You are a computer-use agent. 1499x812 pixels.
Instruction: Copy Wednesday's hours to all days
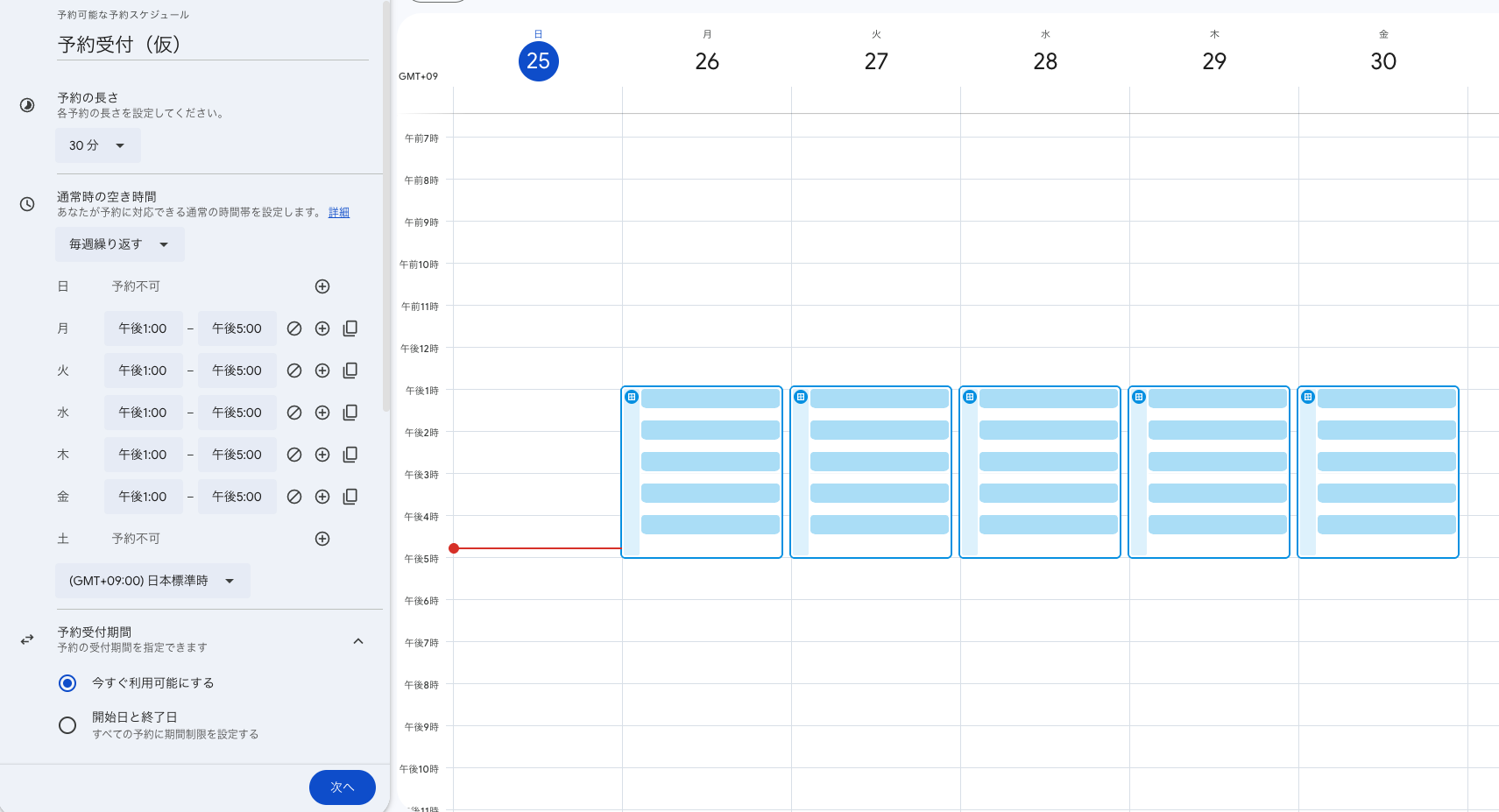pyautogui.click(x=350, y=413)
